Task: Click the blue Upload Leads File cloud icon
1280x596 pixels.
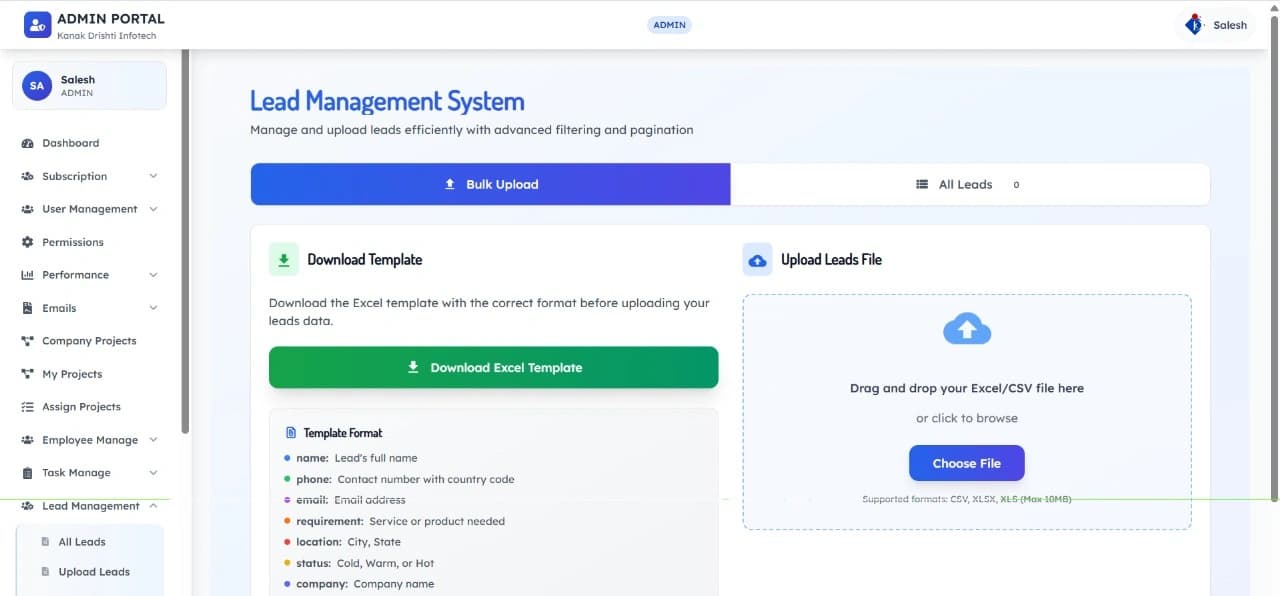Action: 758,260
